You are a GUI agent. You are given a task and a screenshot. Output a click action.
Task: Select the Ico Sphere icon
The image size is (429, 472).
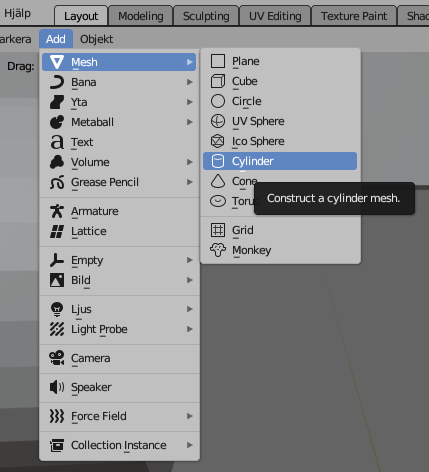[x=218, y=141]
